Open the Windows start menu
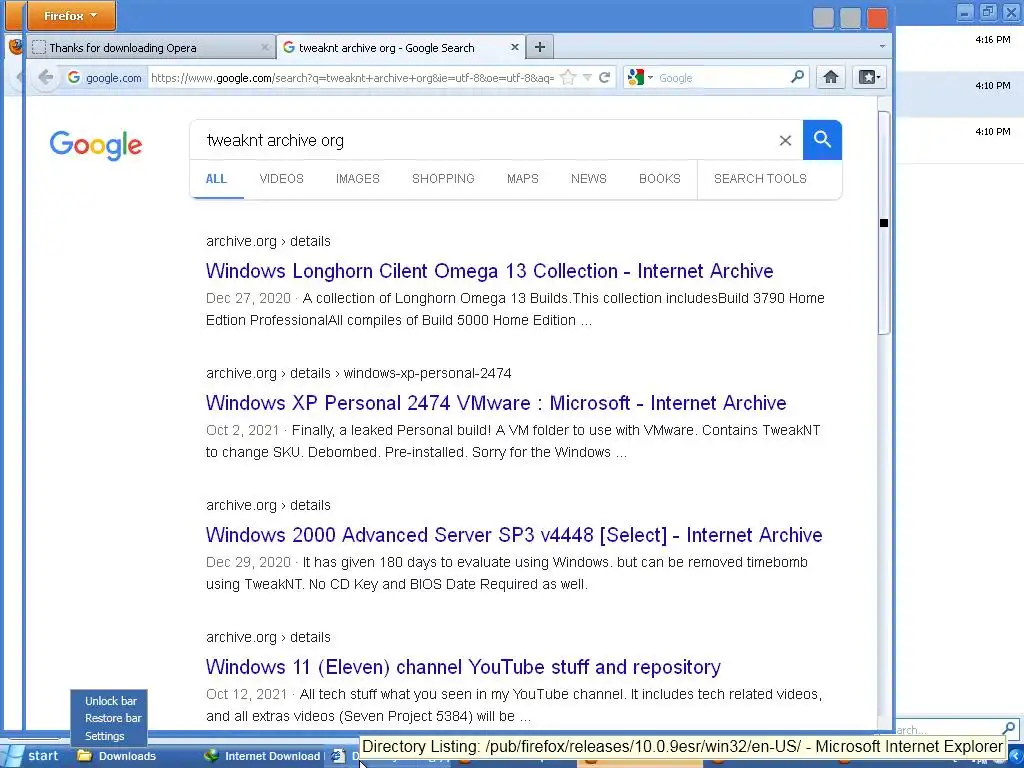The width and height of the screenshot is (1024, 768). (34, 756)
